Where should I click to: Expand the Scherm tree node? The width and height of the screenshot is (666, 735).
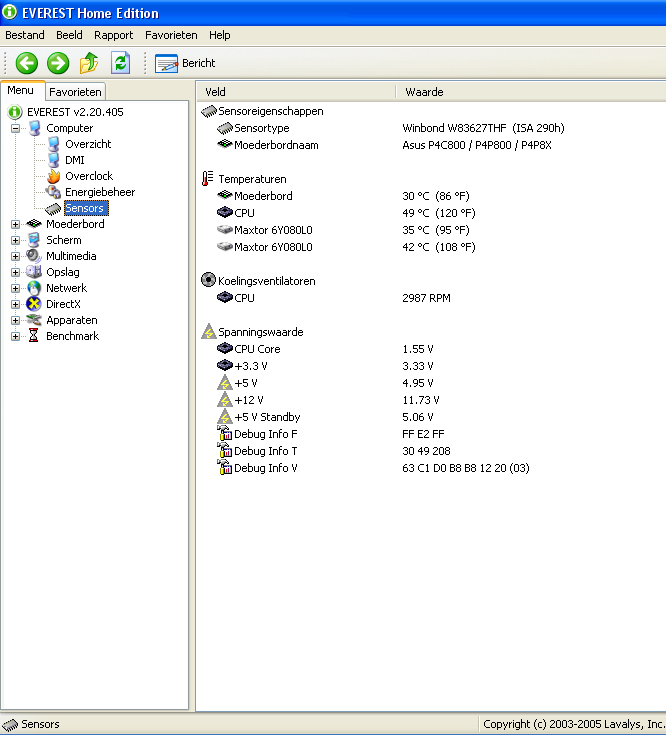pyautogui.click(x=15, y=240)
